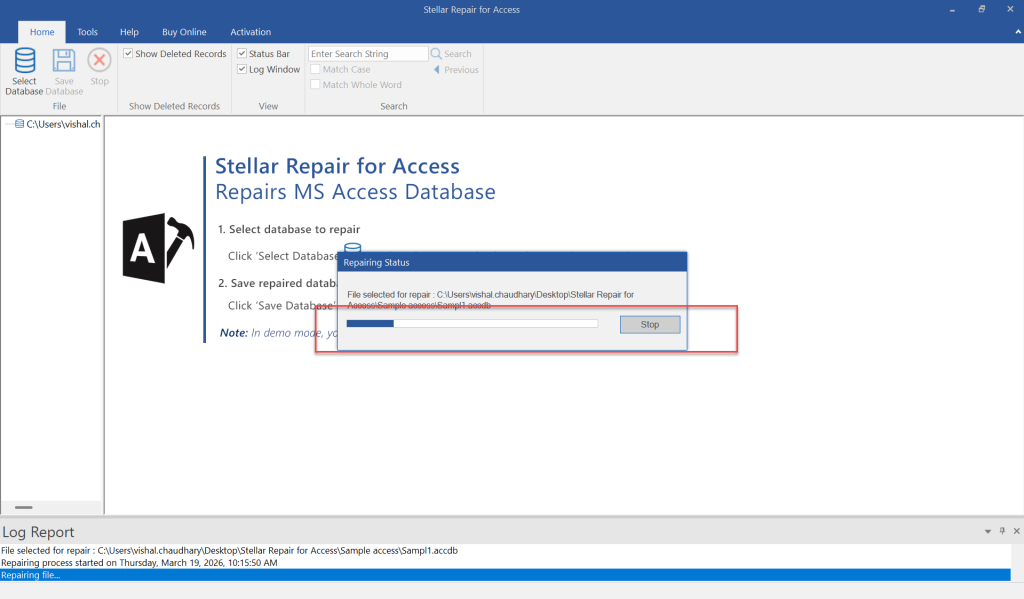The image size is (1024, 599).
Task: Click the Save Database floppy icon
Action: coord(64,61)
